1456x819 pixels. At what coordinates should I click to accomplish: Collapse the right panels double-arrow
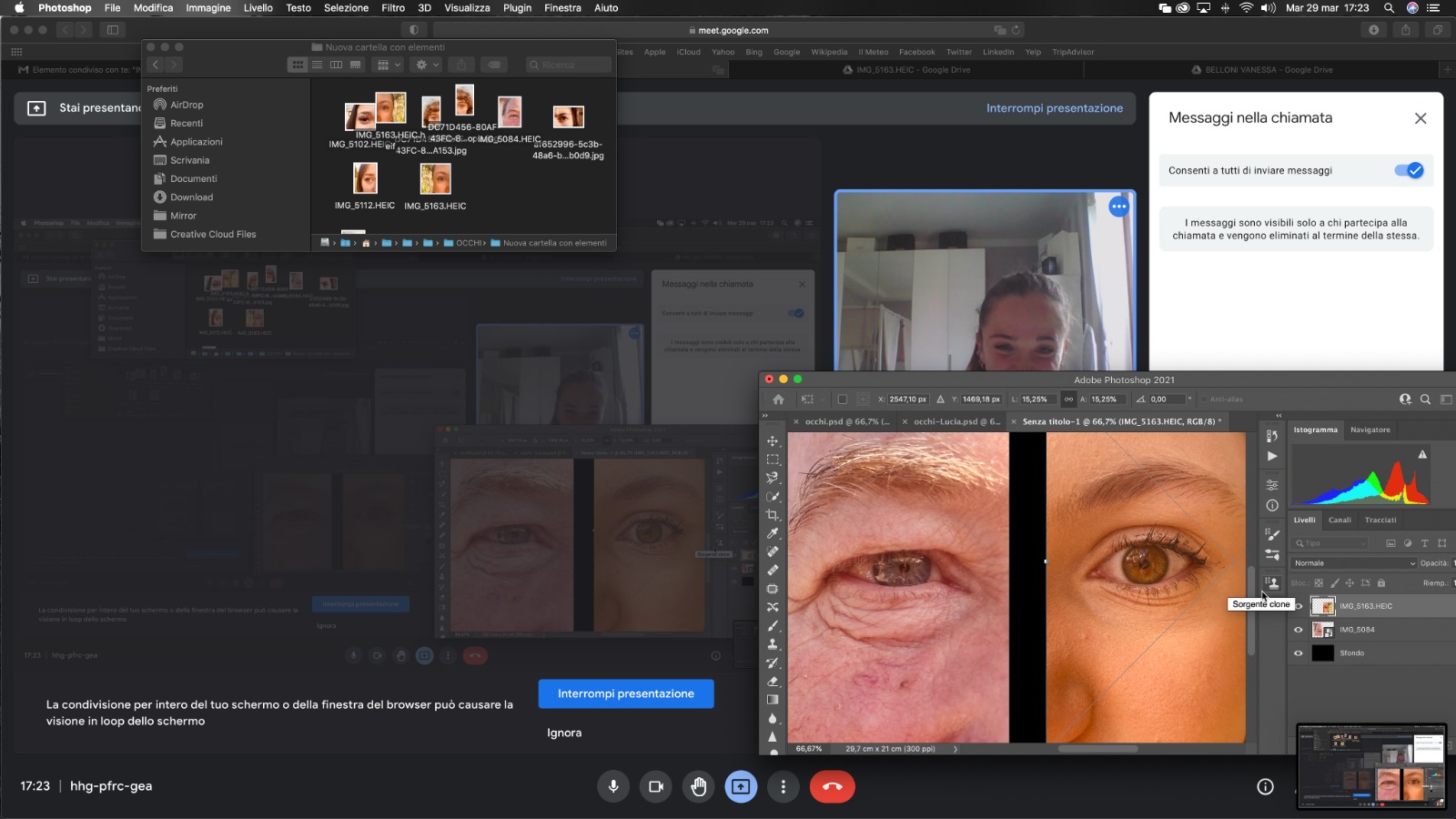[1279, 416]
